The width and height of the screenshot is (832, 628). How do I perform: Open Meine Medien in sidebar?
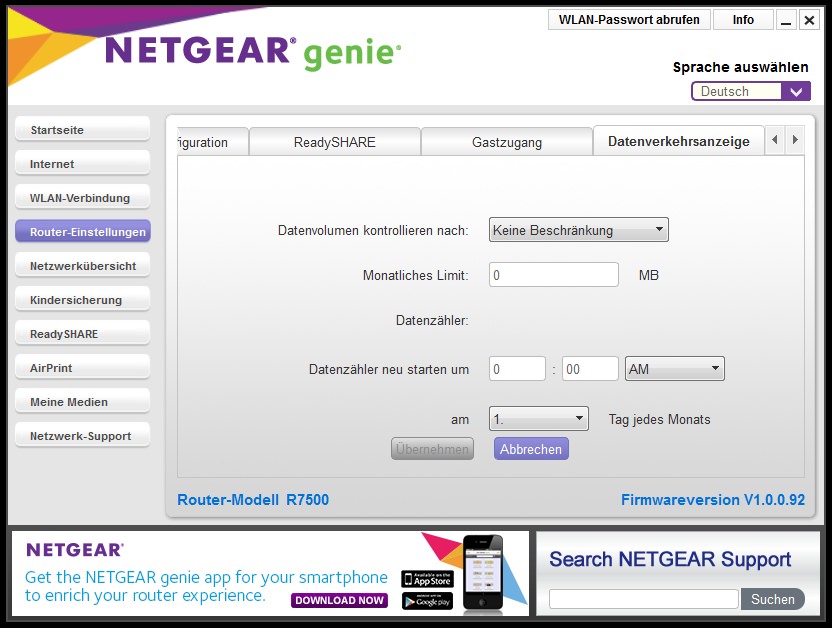[x=83, y=402]
